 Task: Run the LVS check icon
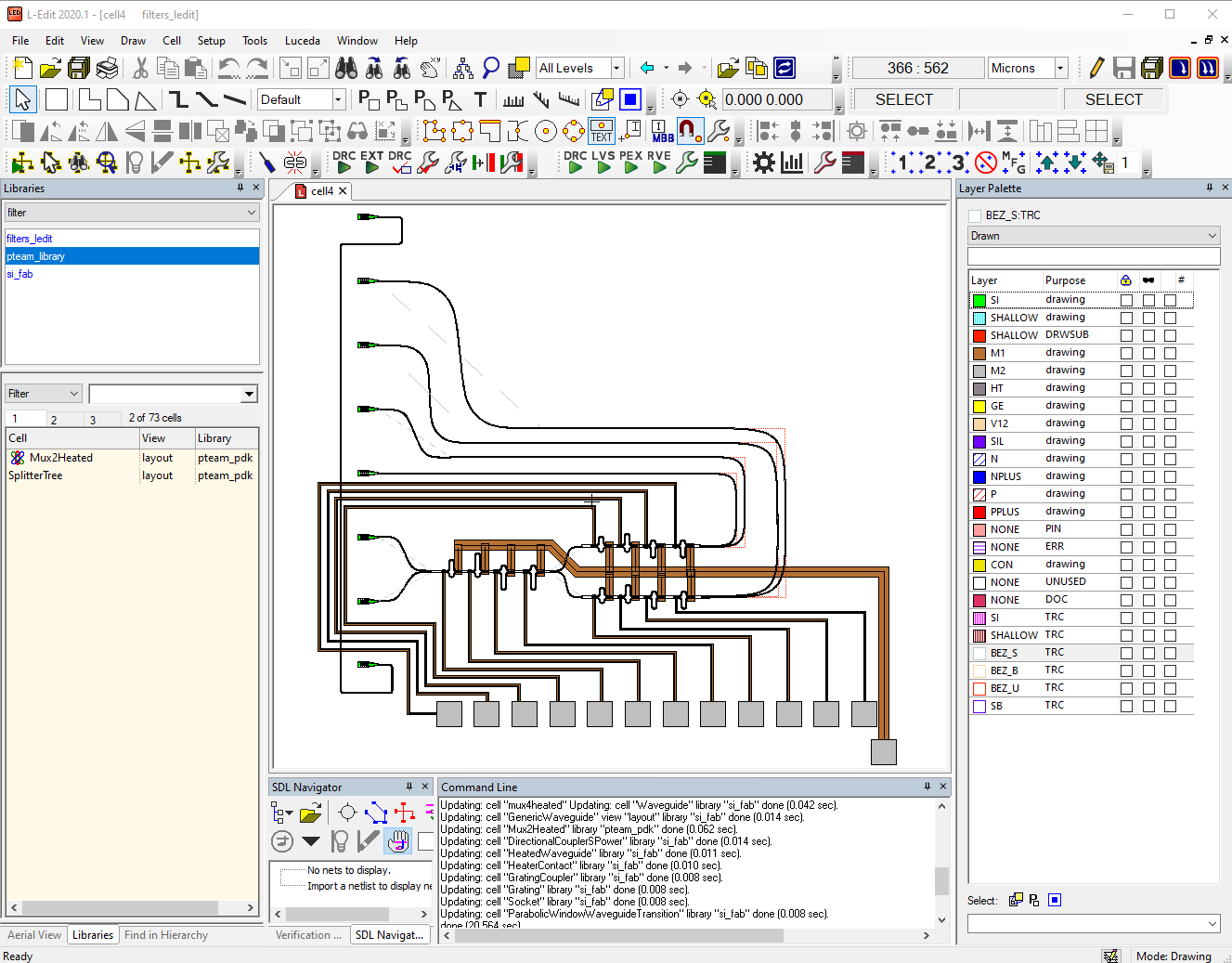tap(603, 163)
